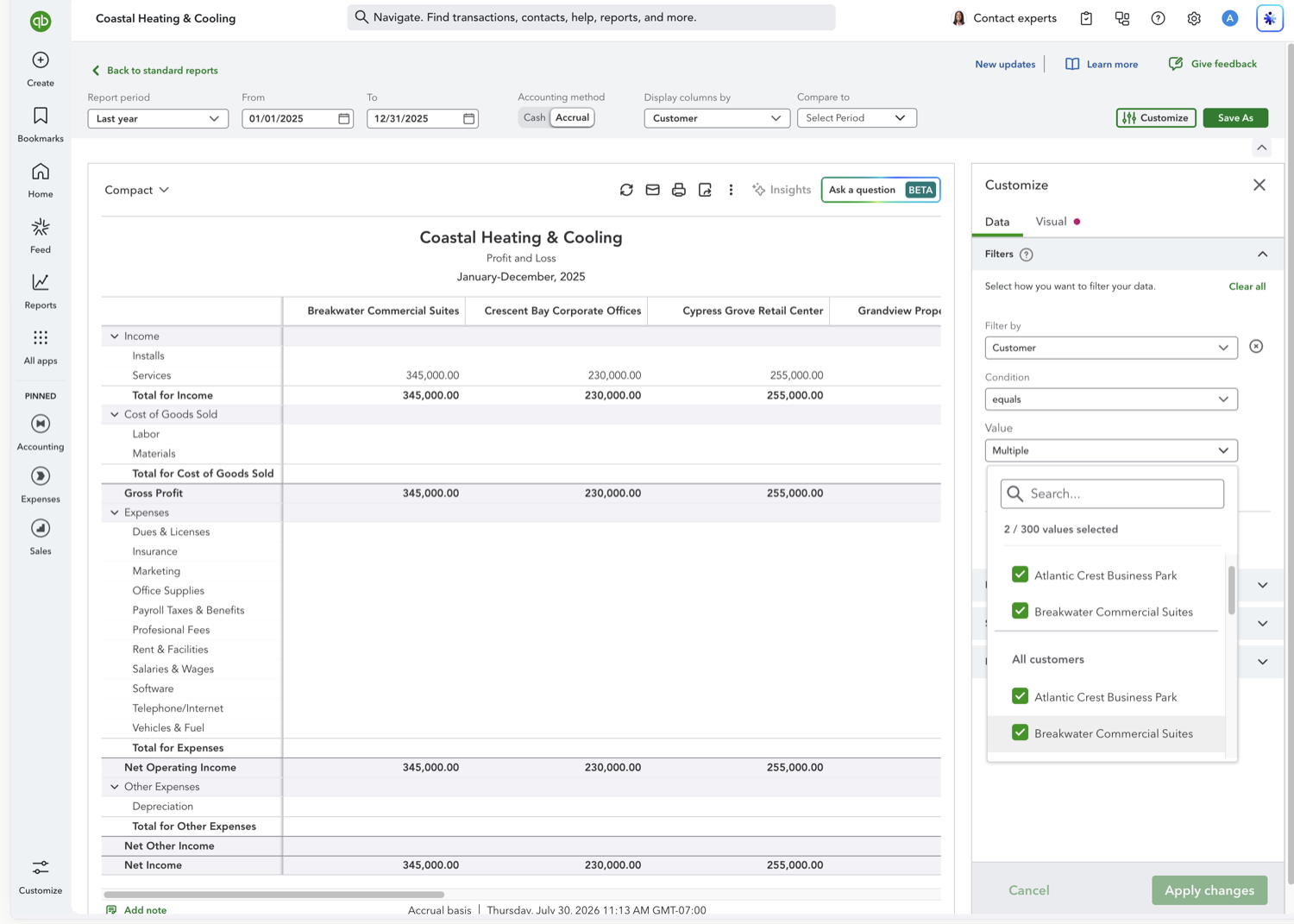Open Condition equals dropdown
1294x924 pixels.
[1111, 399]
